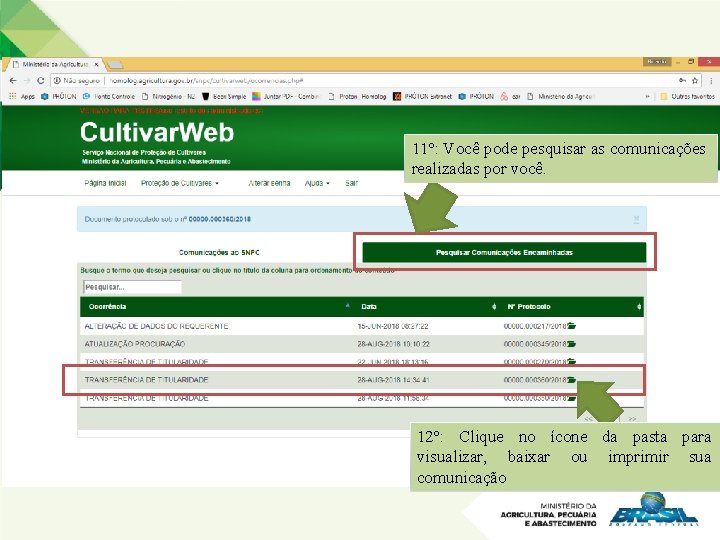Bookmark page with the star icon

pyautogui.click(x=695, y=81)
